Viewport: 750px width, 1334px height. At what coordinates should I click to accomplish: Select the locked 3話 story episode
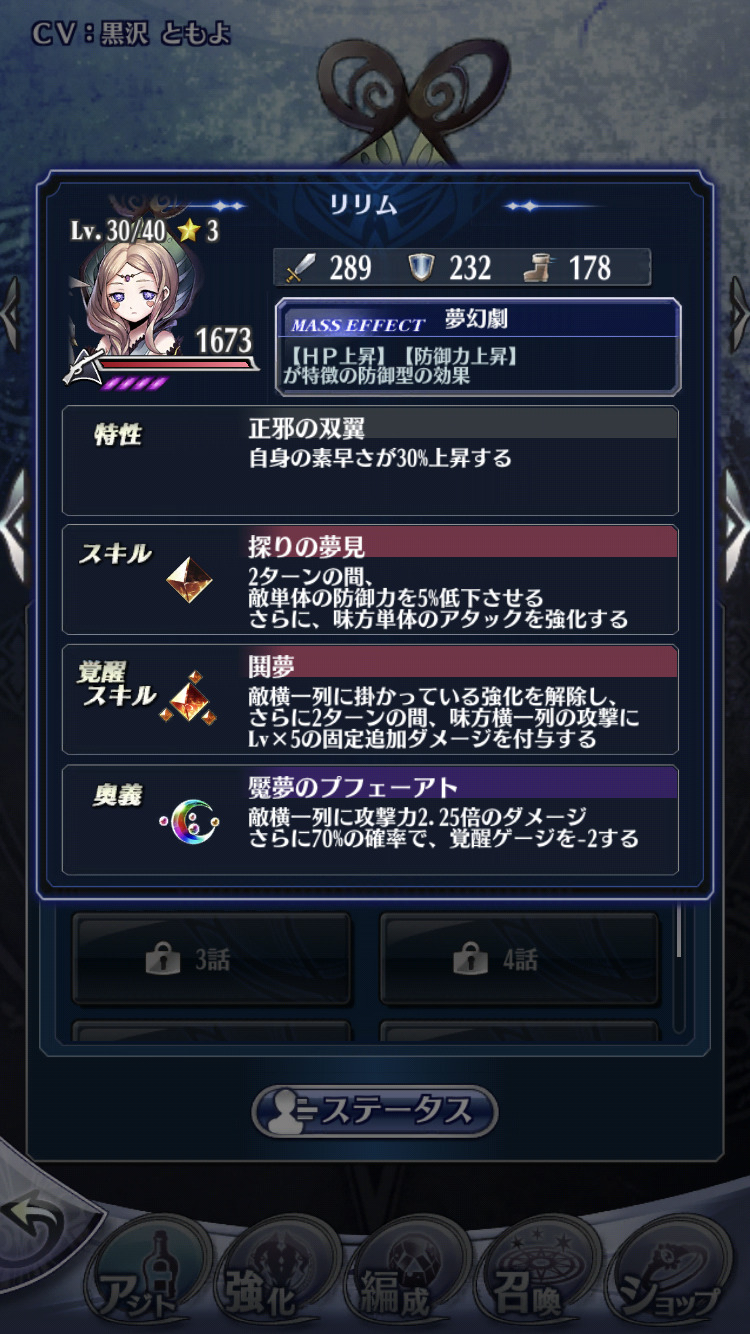(x=212, y=959)
